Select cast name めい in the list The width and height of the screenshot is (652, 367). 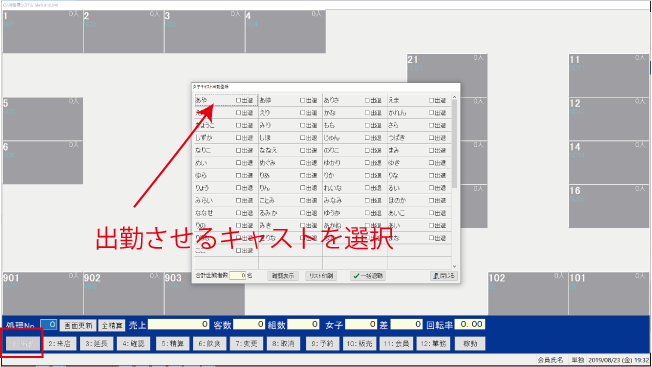pos(201,163)
